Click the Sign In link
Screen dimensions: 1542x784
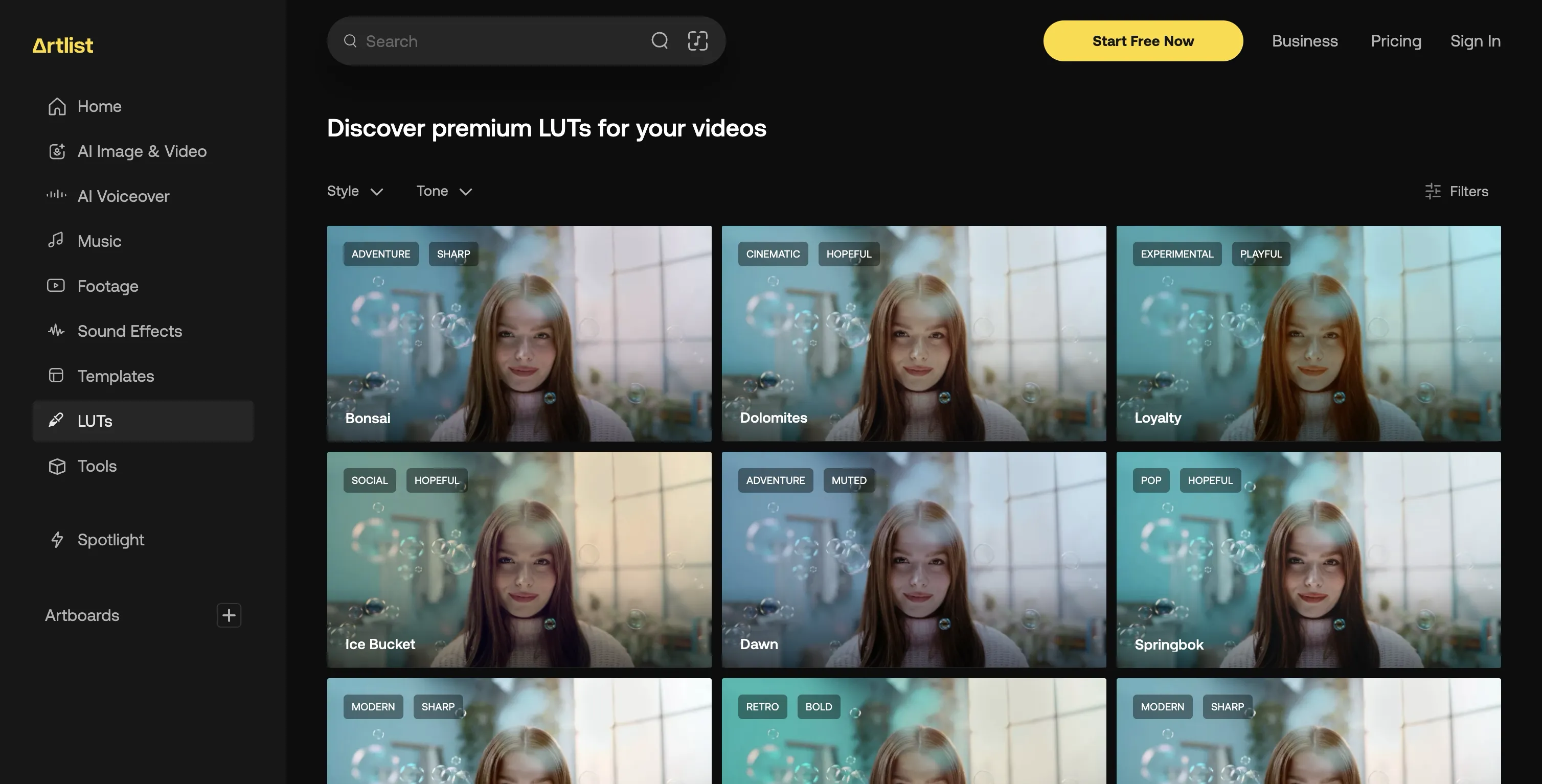tap(1475, 41)
